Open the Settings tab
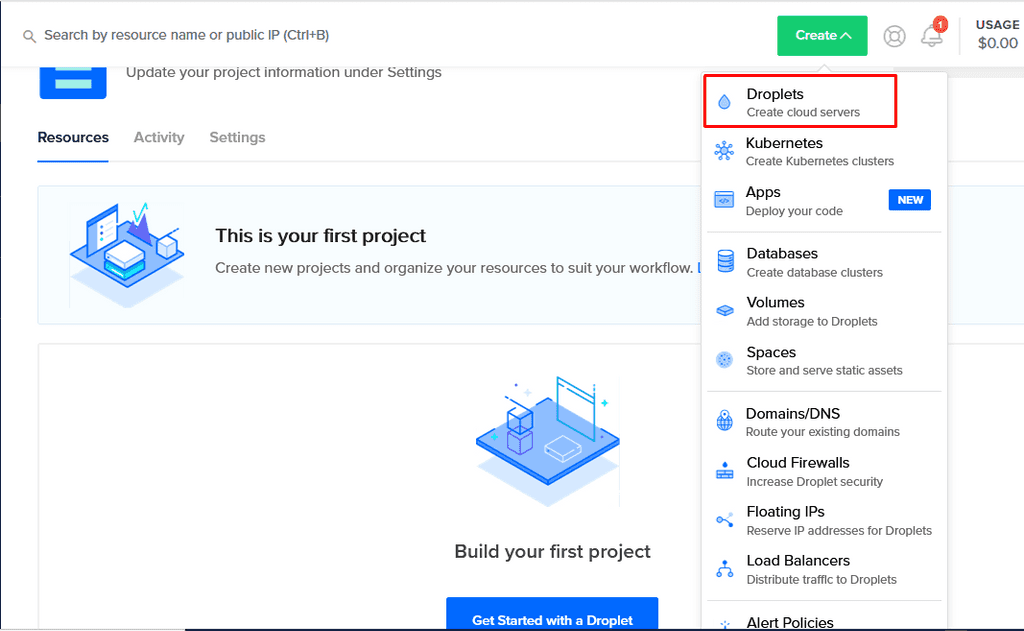 (237, 138)
